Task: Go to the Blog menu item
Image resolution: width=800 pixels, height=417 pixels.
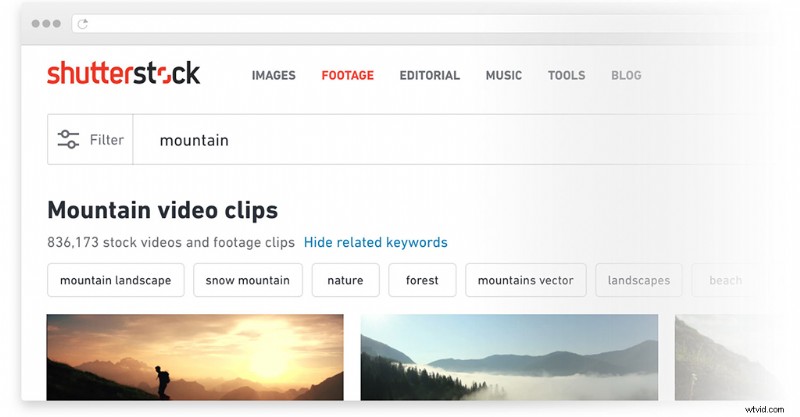Action: pos(626,76)
